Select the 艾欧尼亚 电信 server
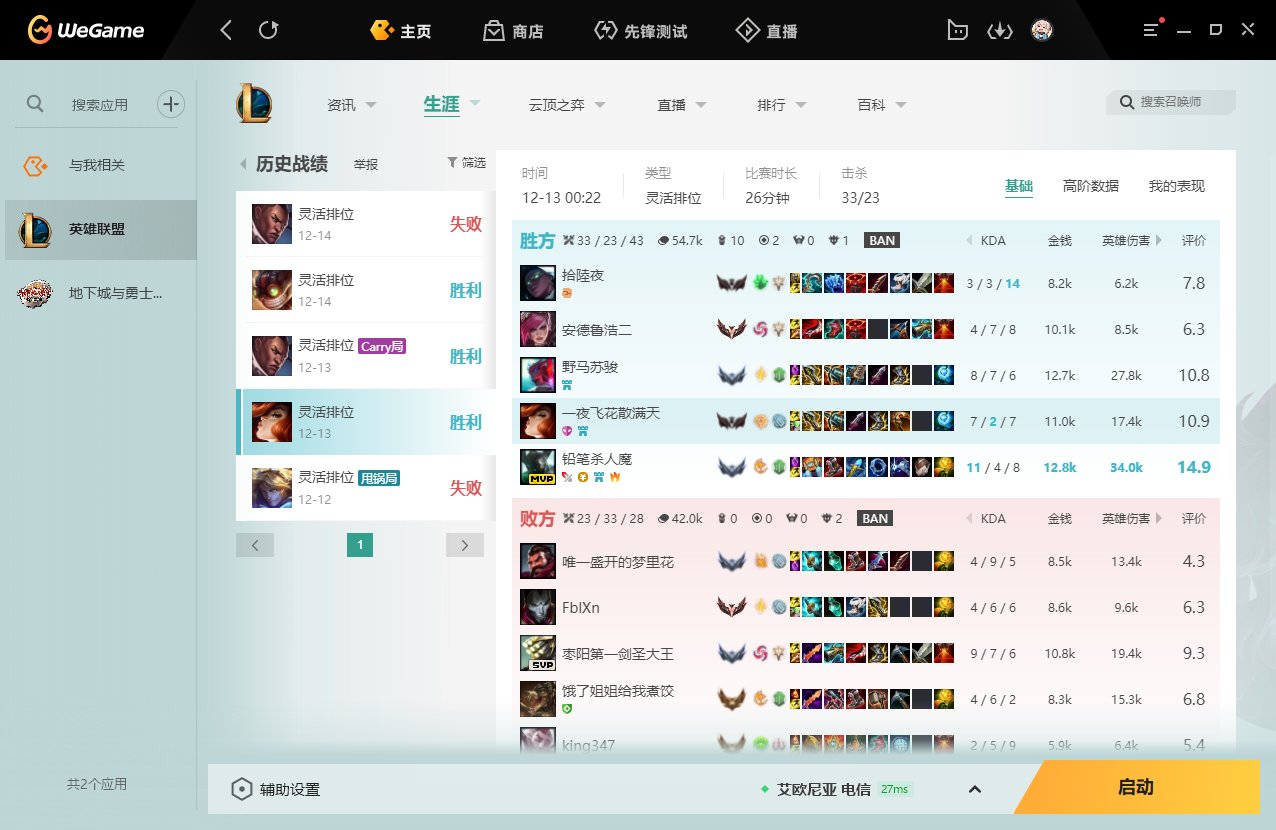This screenshot has height=830, width=1276. pos(824,789)
